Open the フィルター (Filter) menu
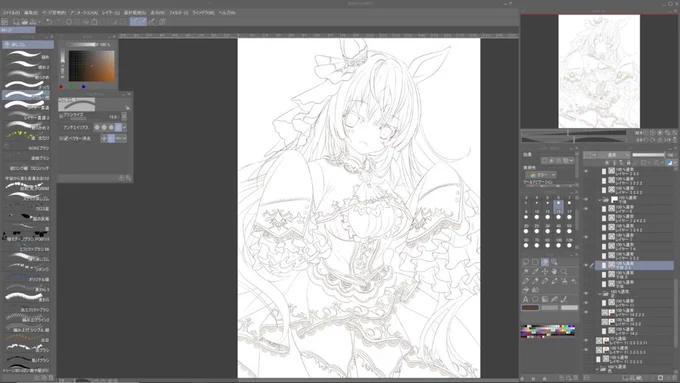Screen dimensions: 680x383 [x=178, y=13]
